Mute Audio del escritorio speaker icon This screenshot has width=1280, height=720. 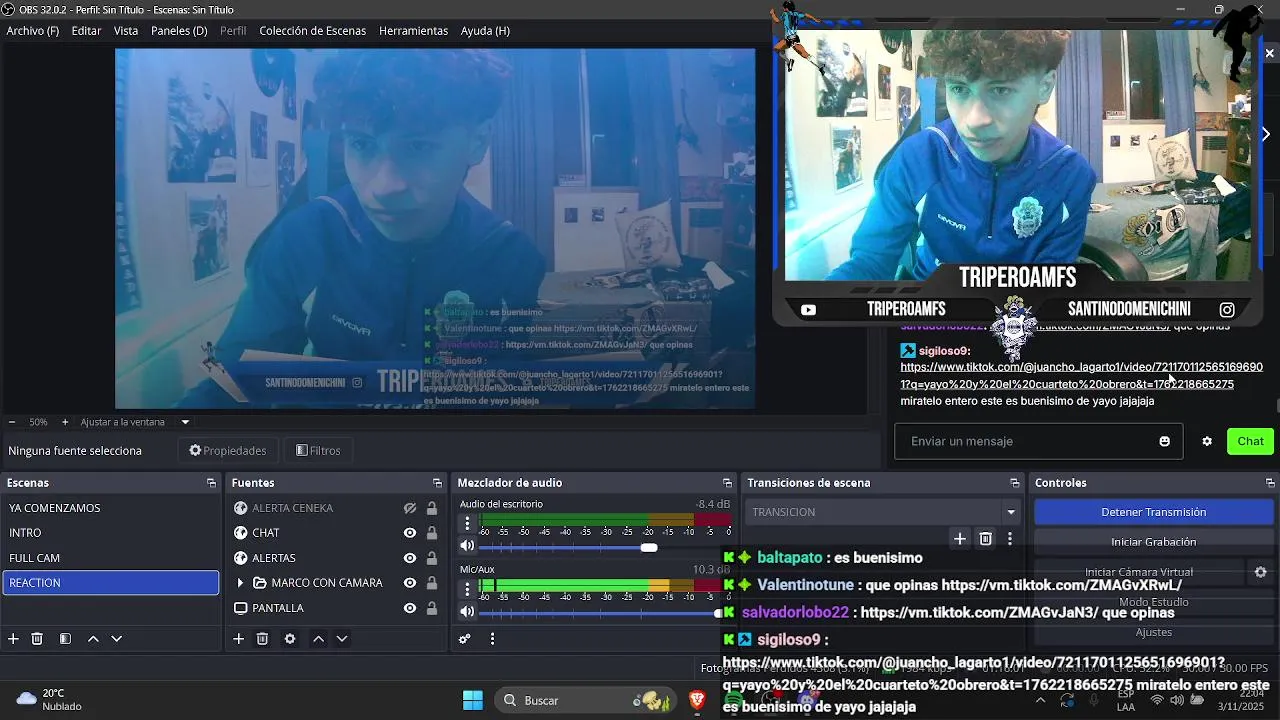(x=467, y=546)
